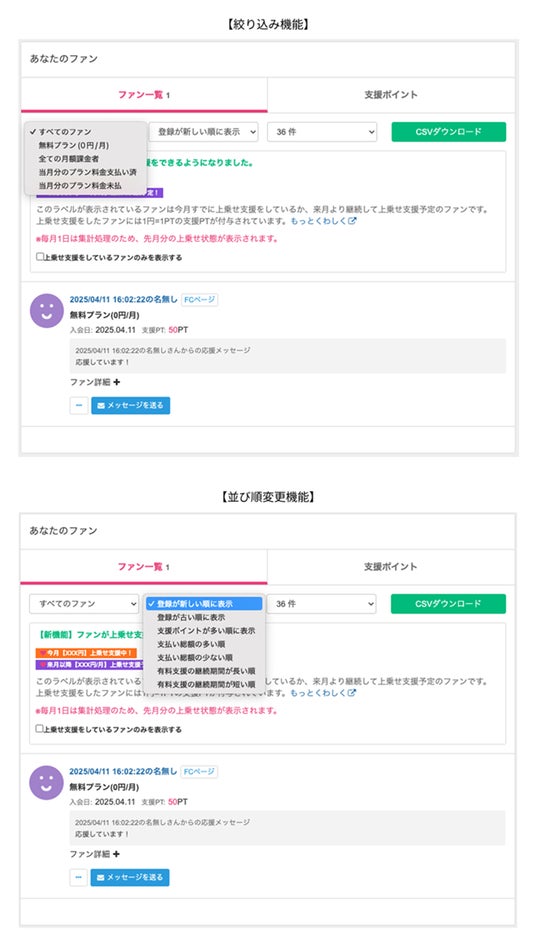Click bottom メッセージを送る button
The width and height of the screenshot is (536, 950).
[x=130, y=877]
